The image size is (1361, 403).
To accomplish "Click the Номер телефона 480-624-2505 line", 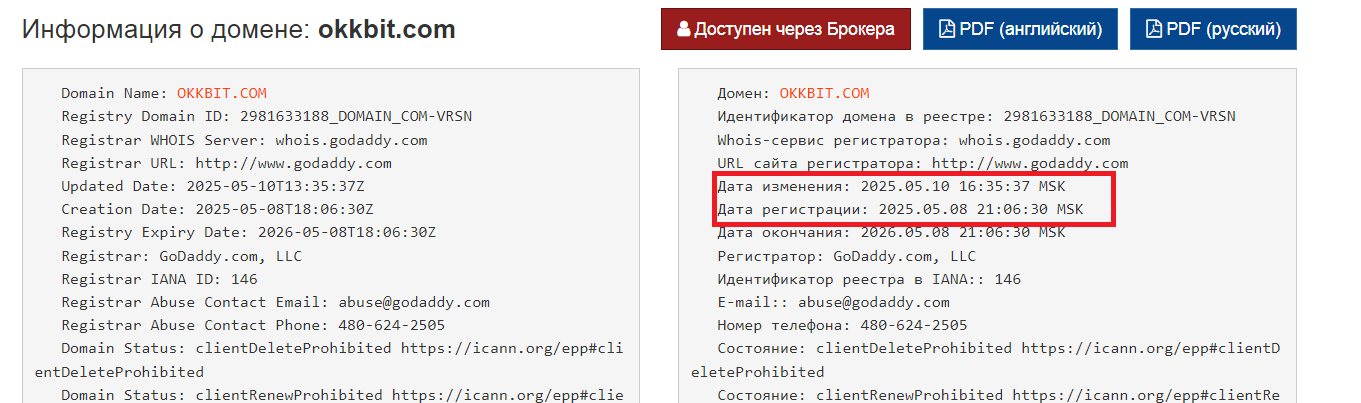I will (x=842, y=325).
